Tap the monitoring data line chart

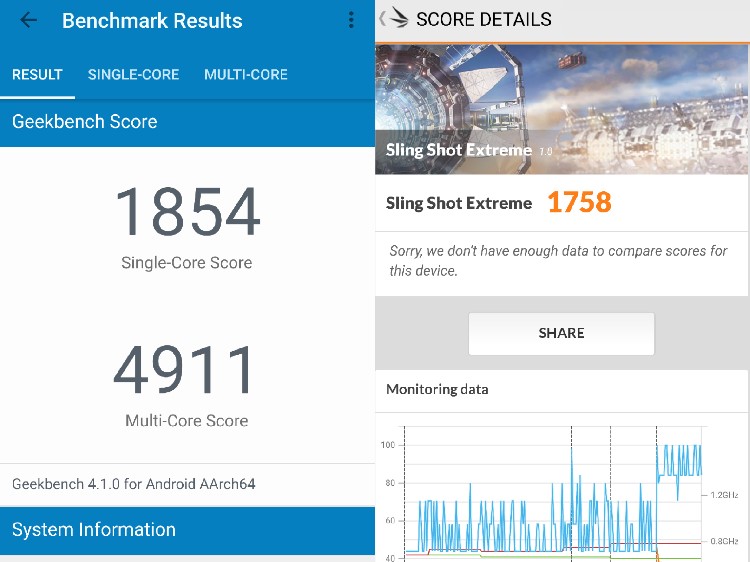pyautogui.click(x=553, y=494)
